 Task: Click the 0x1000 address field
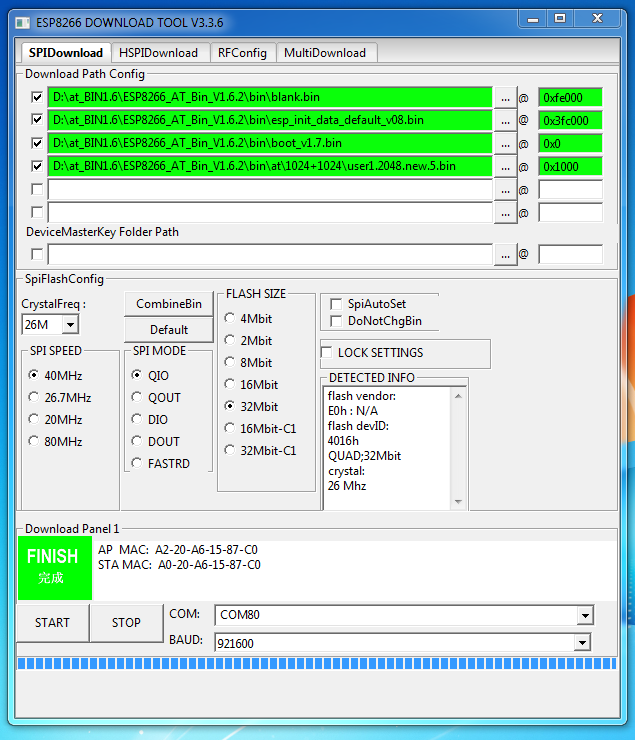click(570, 167)
